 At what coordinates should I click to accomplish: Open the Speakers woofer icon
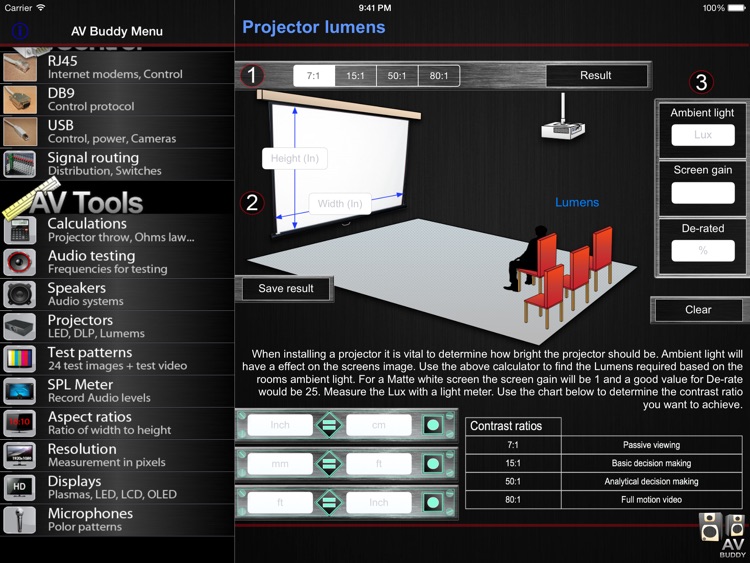[x=20, y=294]
